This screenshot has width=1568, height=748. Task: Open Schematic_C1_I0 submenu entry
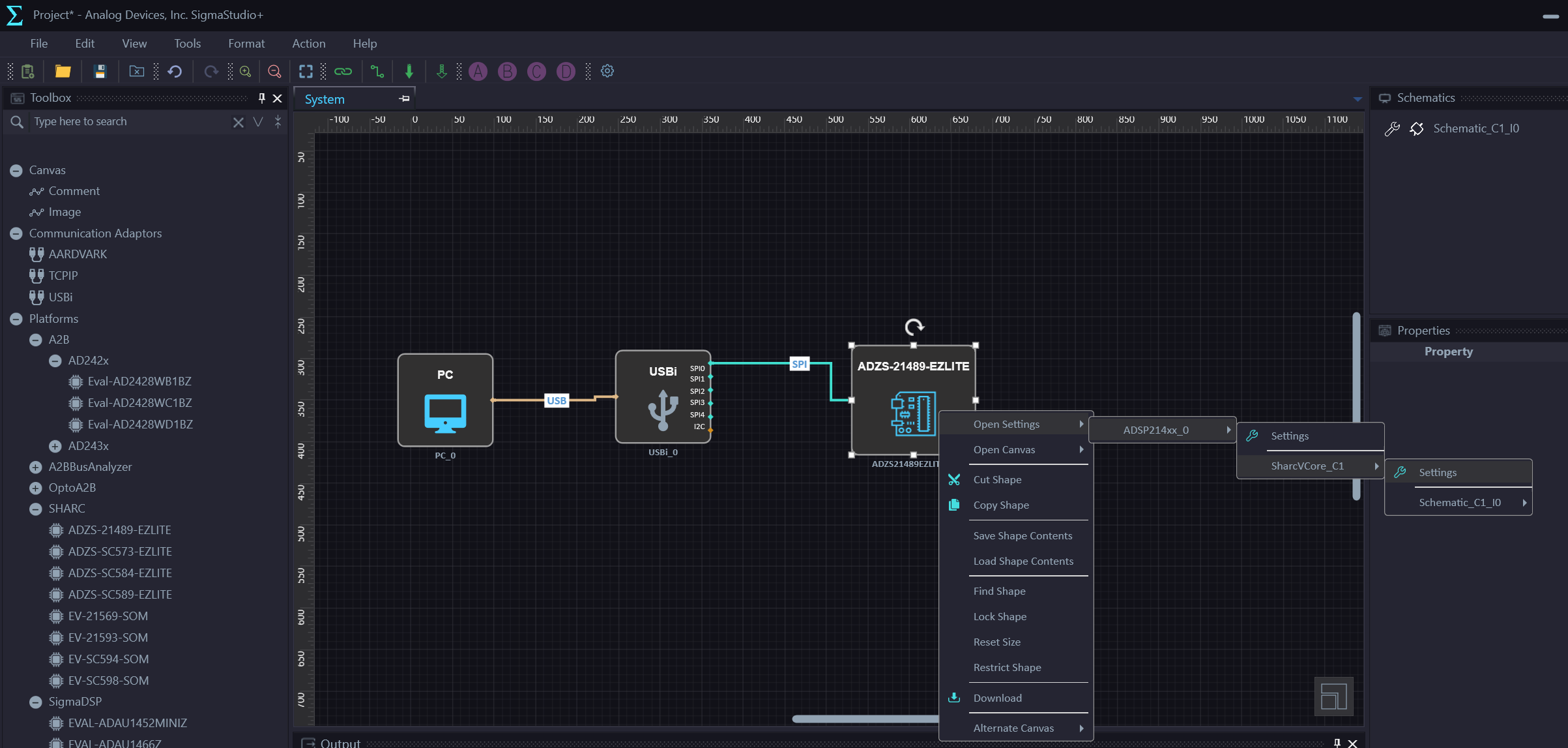pyautogui.click(x=1459, y=503)
